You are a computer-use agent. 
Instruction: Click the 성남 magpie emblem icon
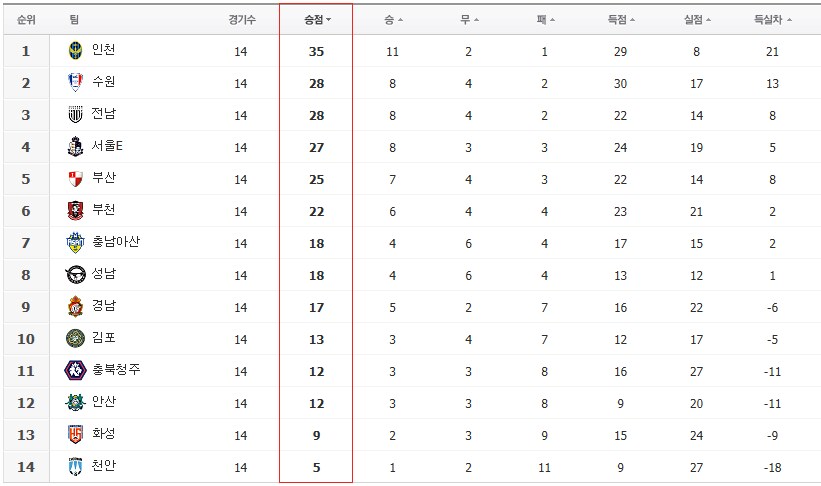(x=75, y=274)
